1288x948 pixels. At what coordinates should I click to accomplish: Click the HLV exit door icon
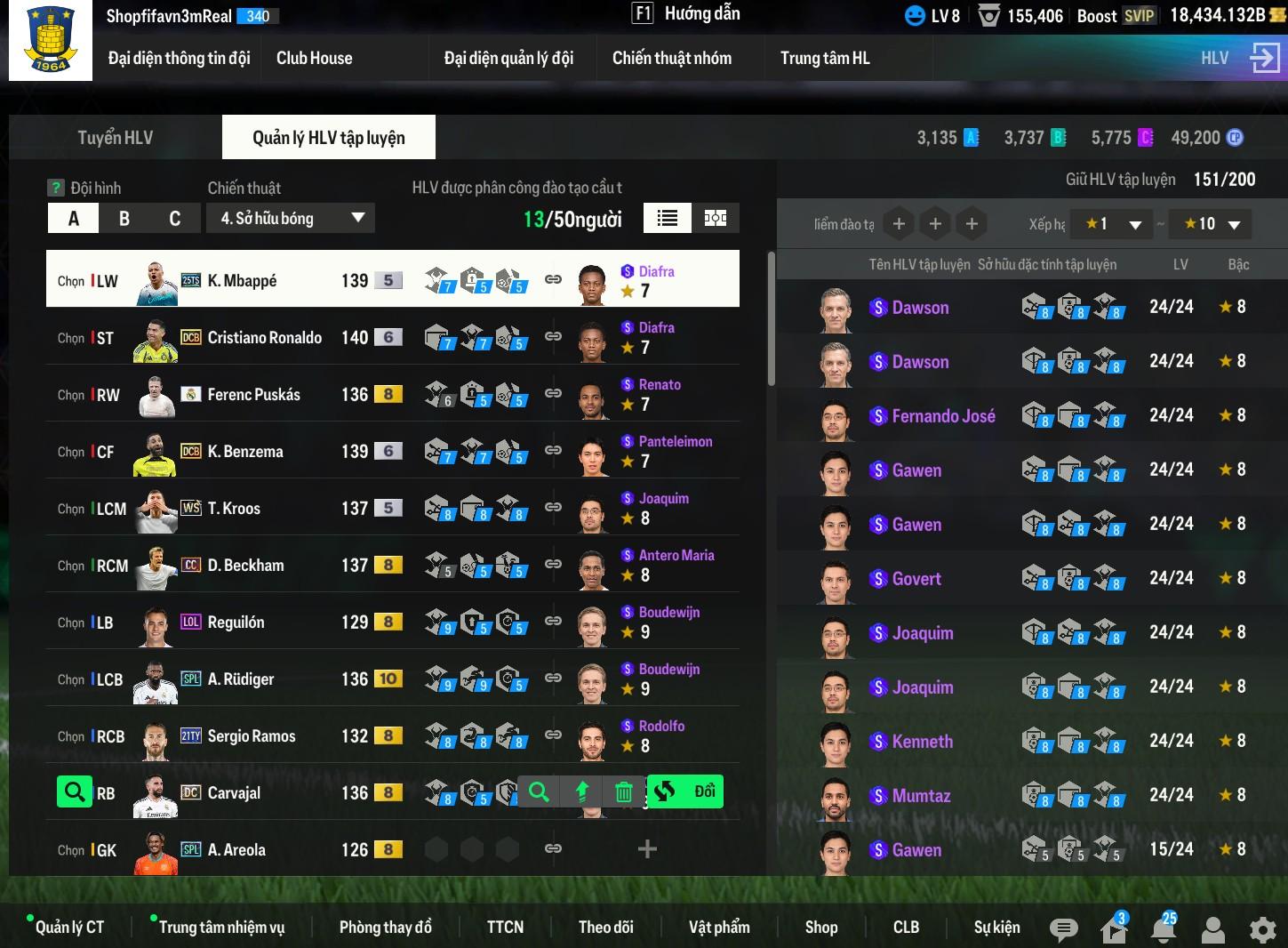(x=1264, y=58)
